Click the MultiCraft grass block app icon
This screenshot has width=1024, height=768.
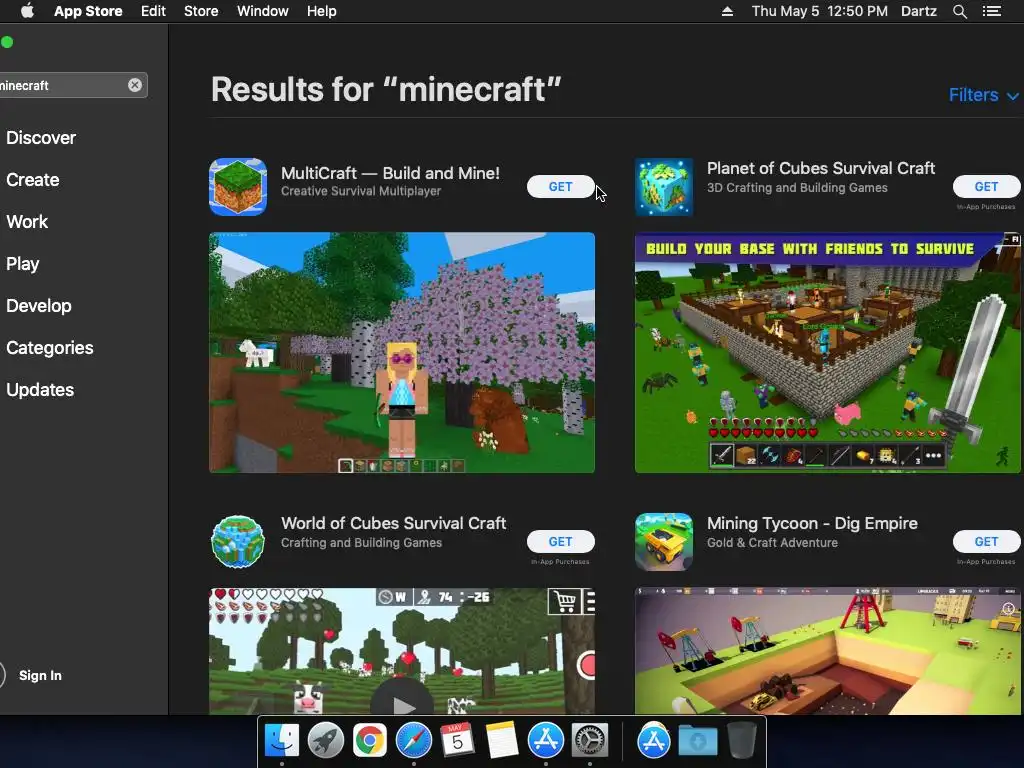(x=238, y=187)
